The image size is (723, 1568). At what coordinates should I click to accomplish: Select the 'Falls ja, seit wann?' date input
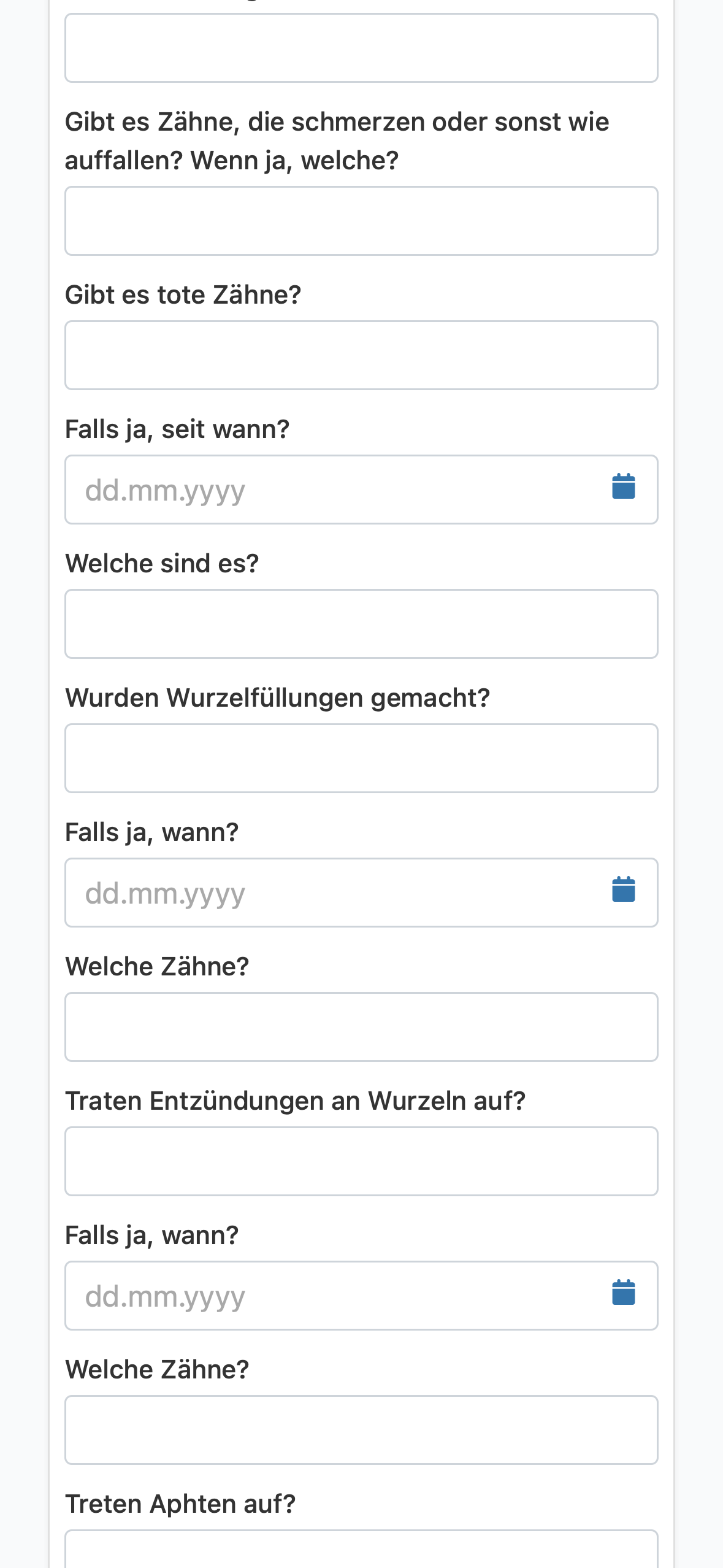coord(361,490)
